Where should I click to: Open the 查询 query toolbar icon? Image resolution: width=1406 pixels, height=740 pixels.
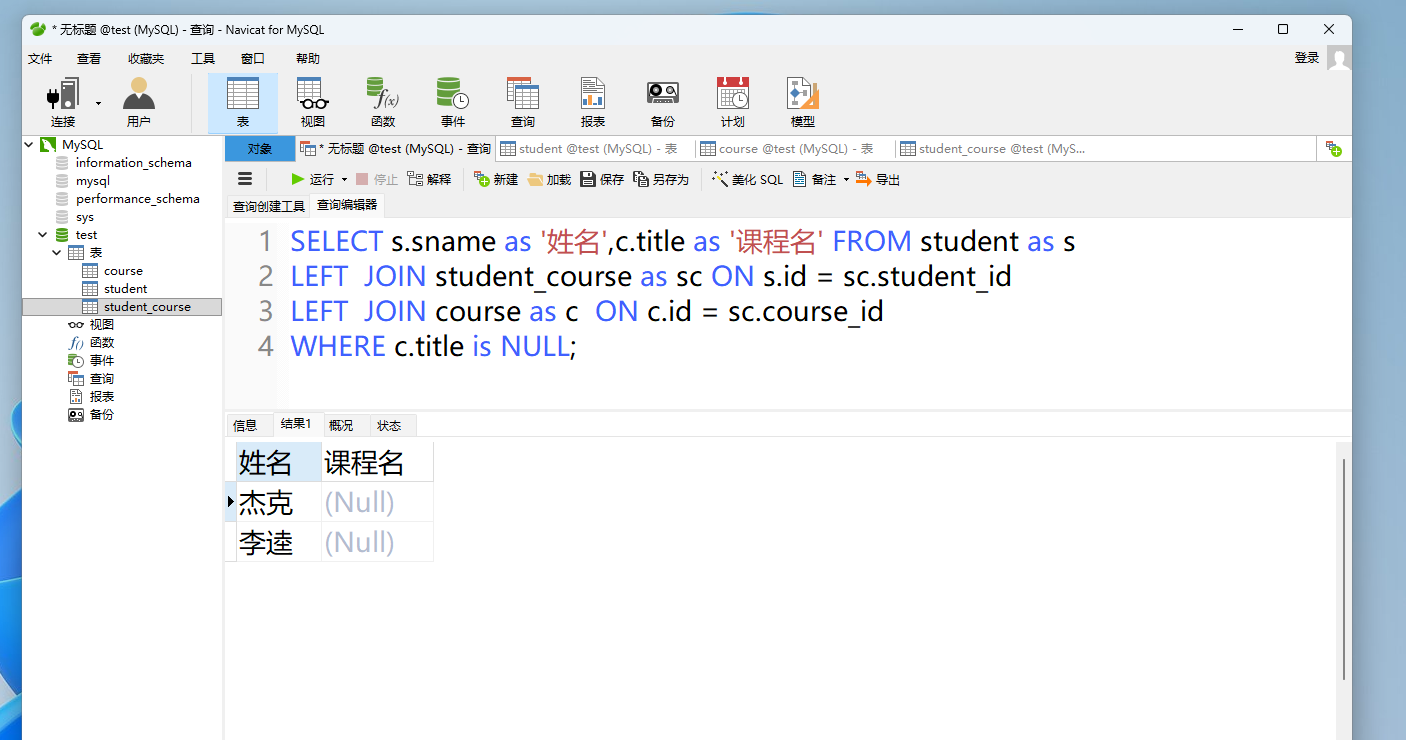523,103
